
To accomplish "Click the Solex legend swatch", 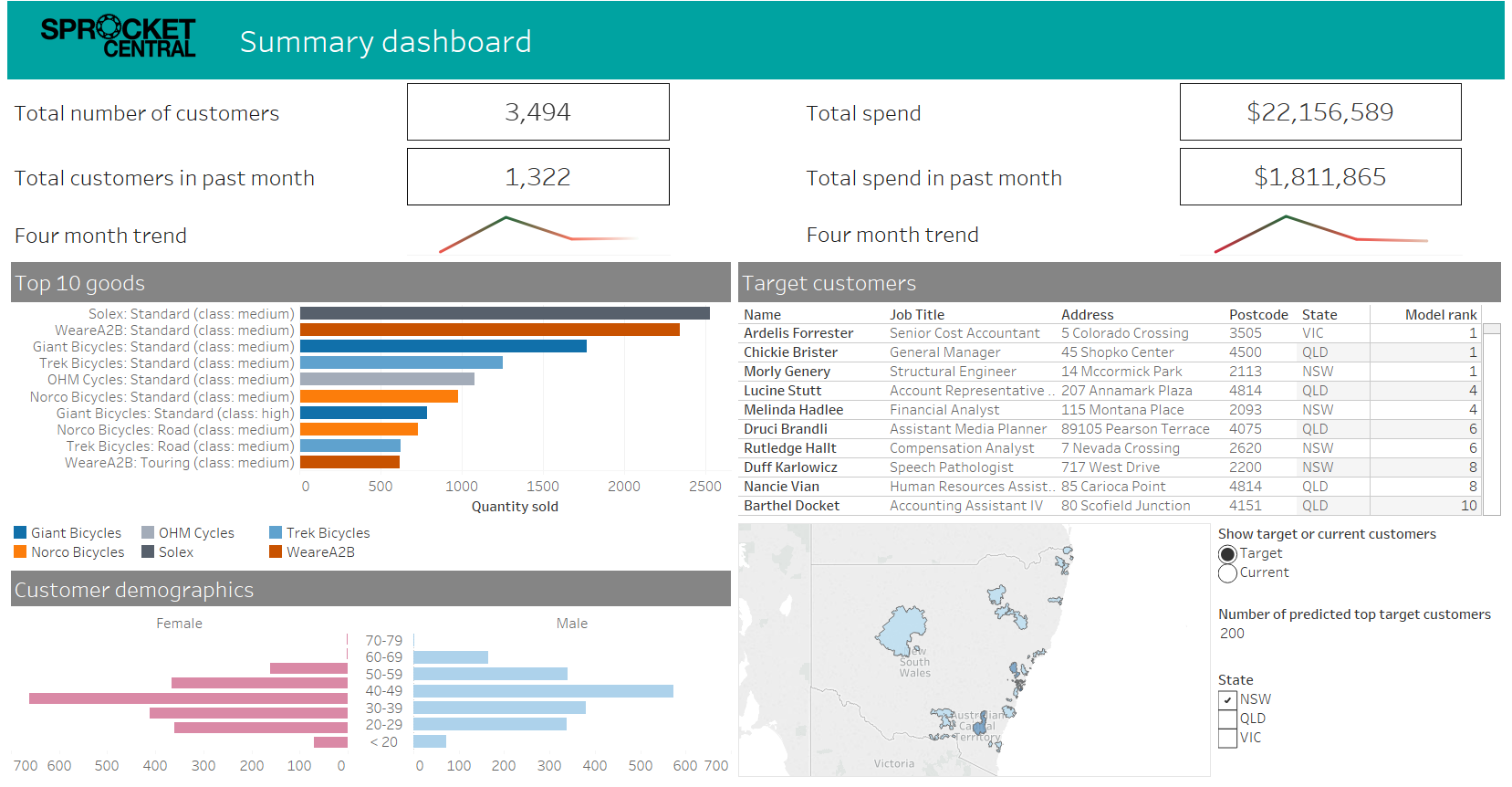I will click(x=148, y=551).
